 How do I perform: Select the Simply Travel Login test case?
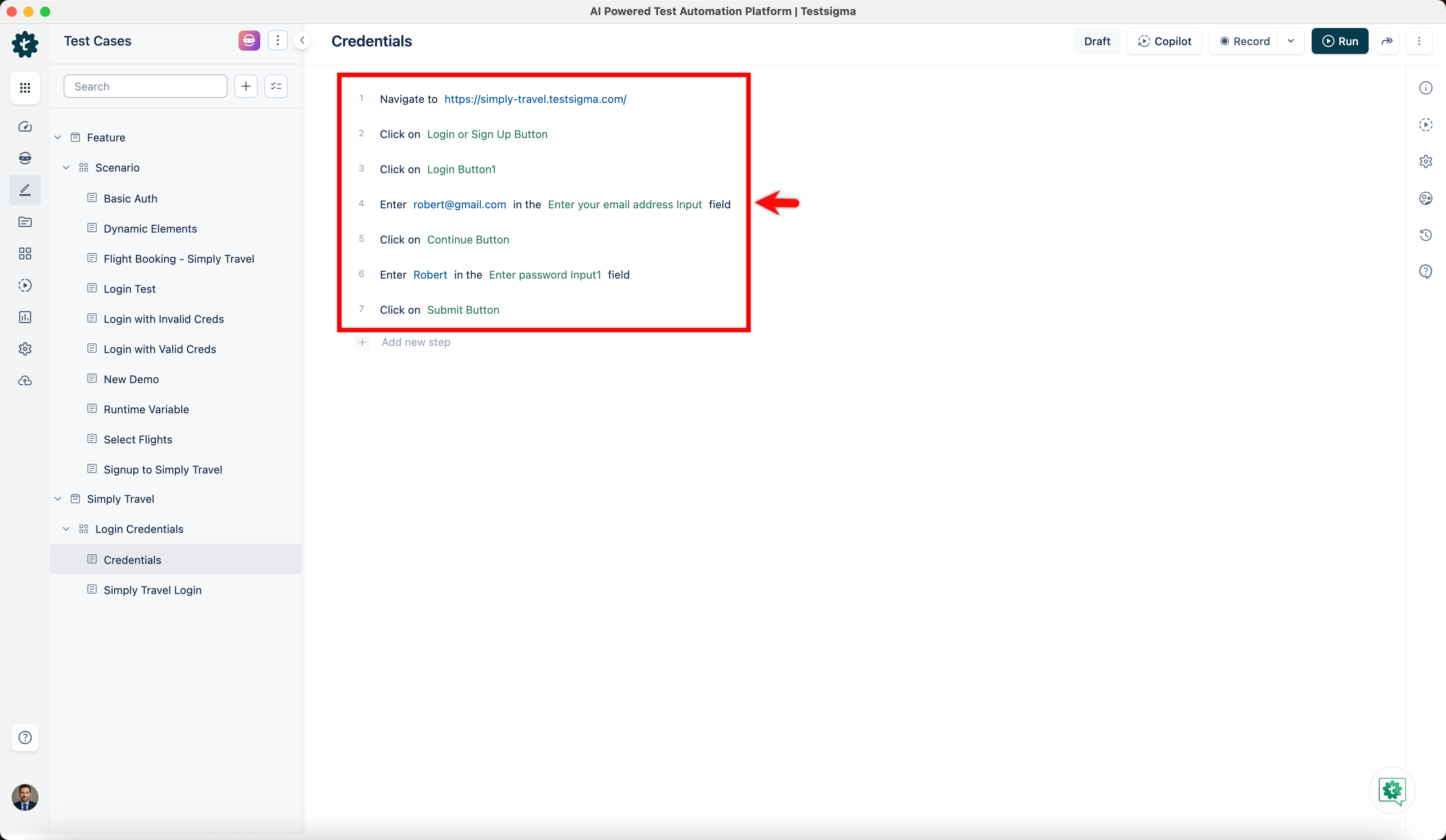pyautogui.click(x=152, y=590)
